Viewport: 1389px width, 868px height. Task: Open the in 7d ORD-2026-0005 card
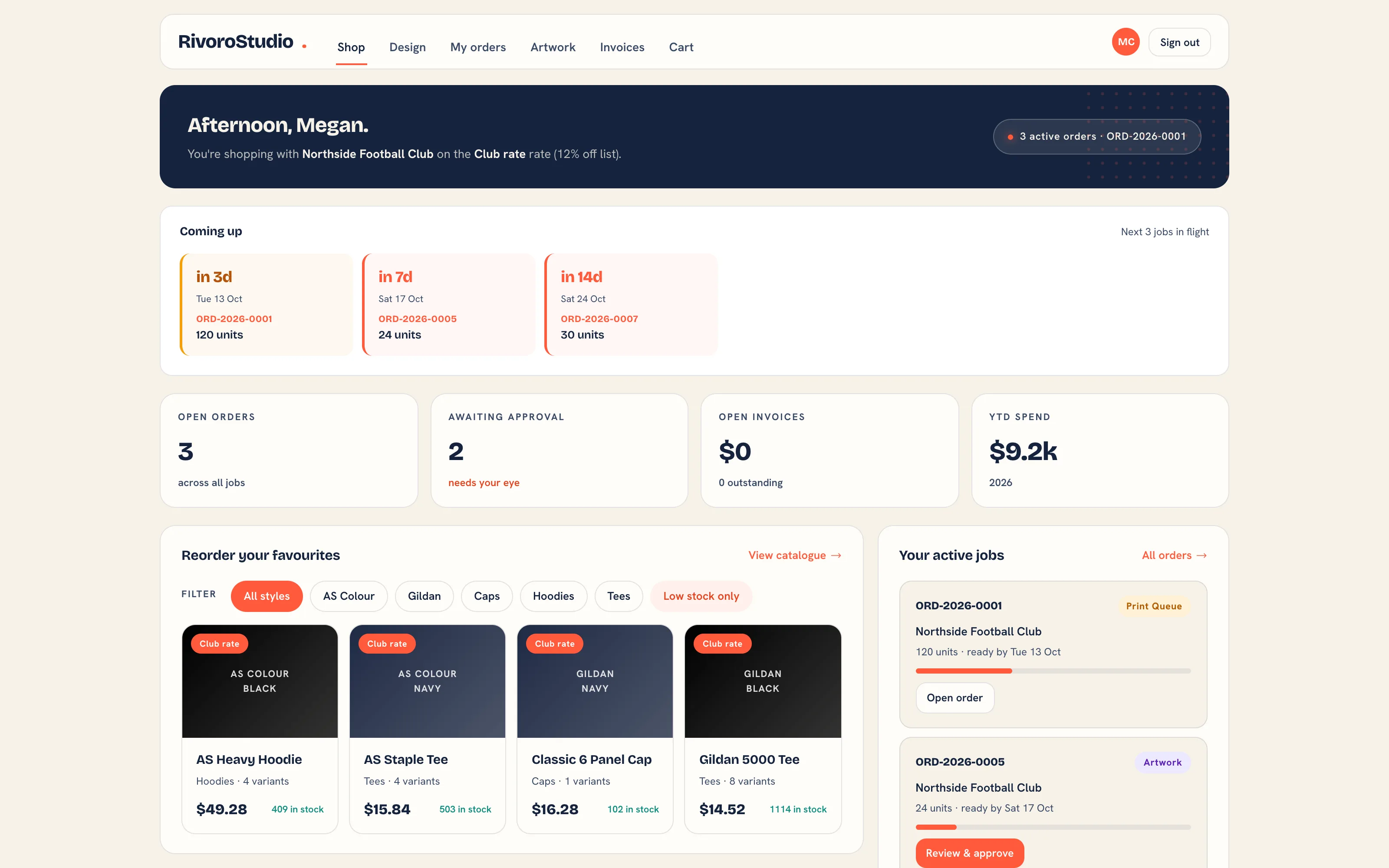[x=448, y=304]
